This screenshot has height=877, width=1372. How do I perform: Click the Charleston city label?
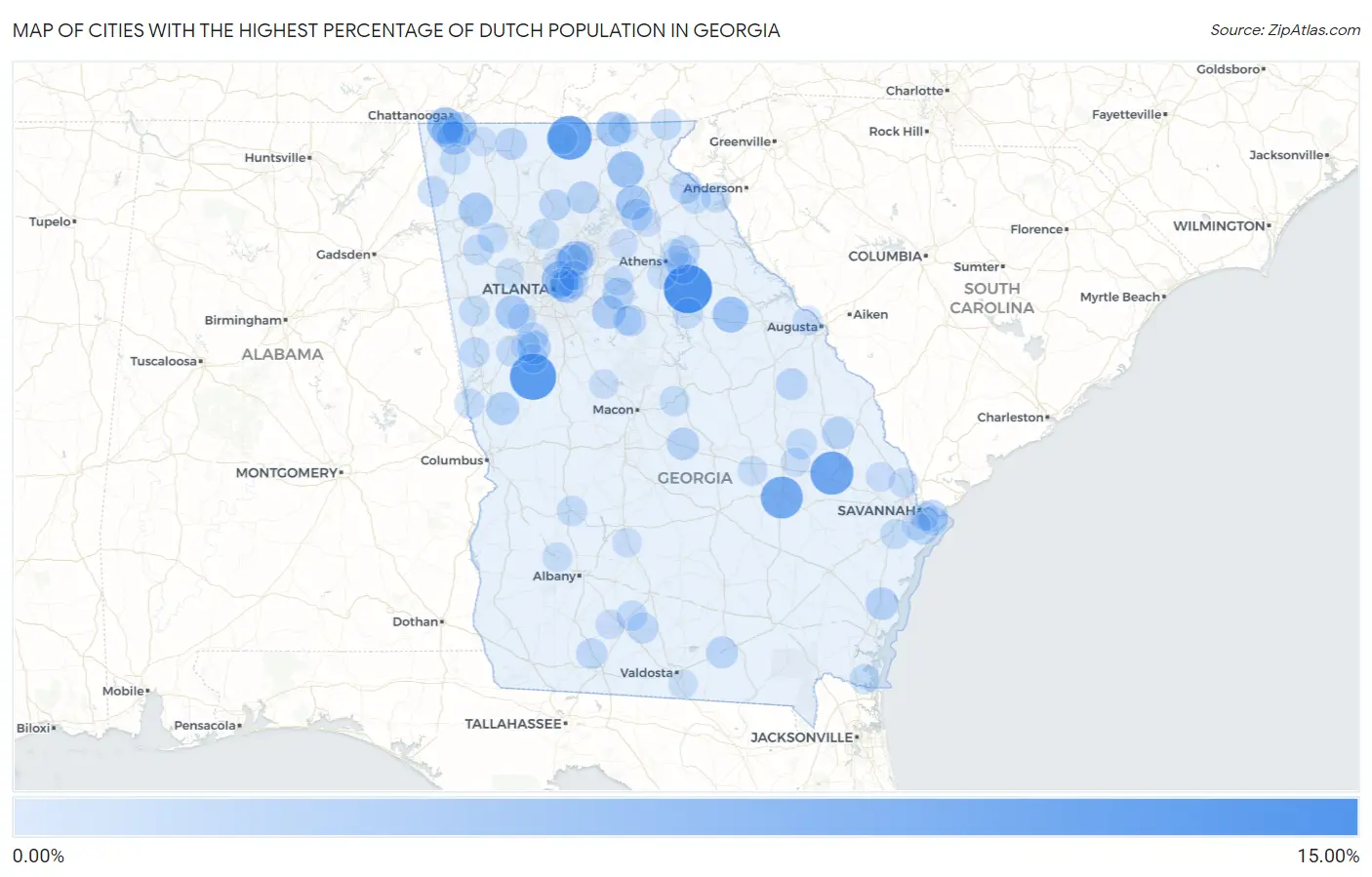(x=1011, y=418)
